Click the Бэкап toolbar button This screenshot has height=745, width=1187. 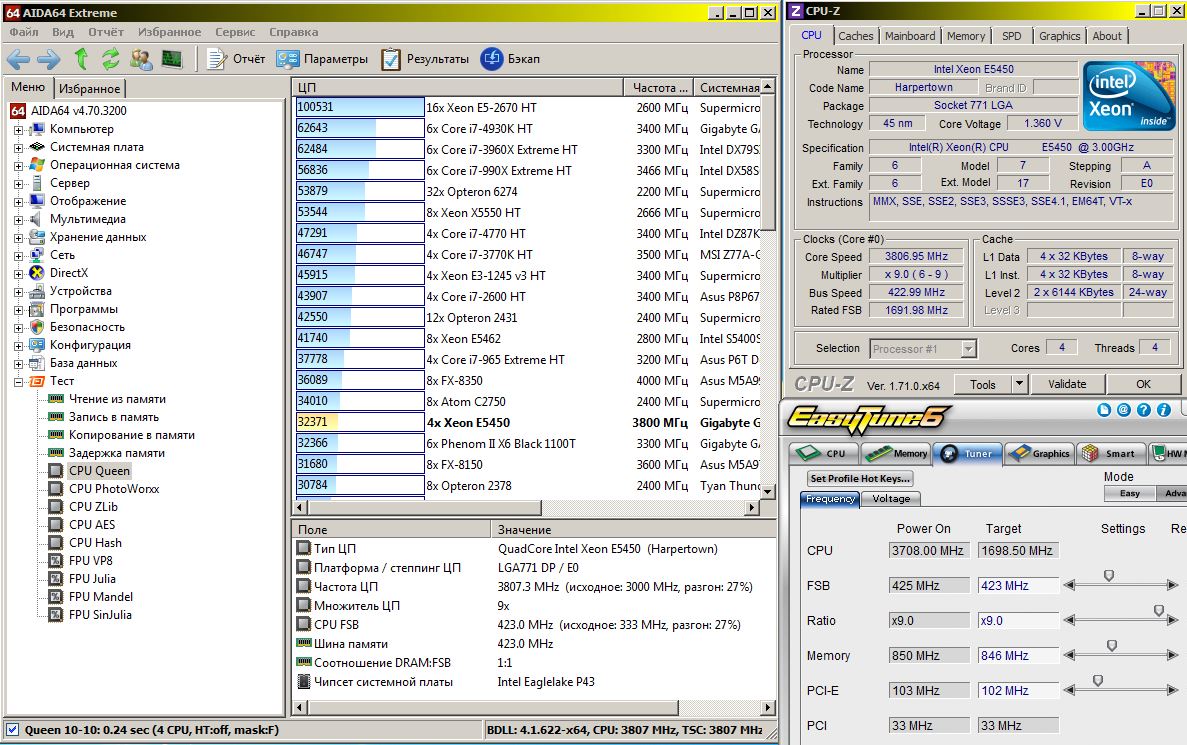[511, 59]
